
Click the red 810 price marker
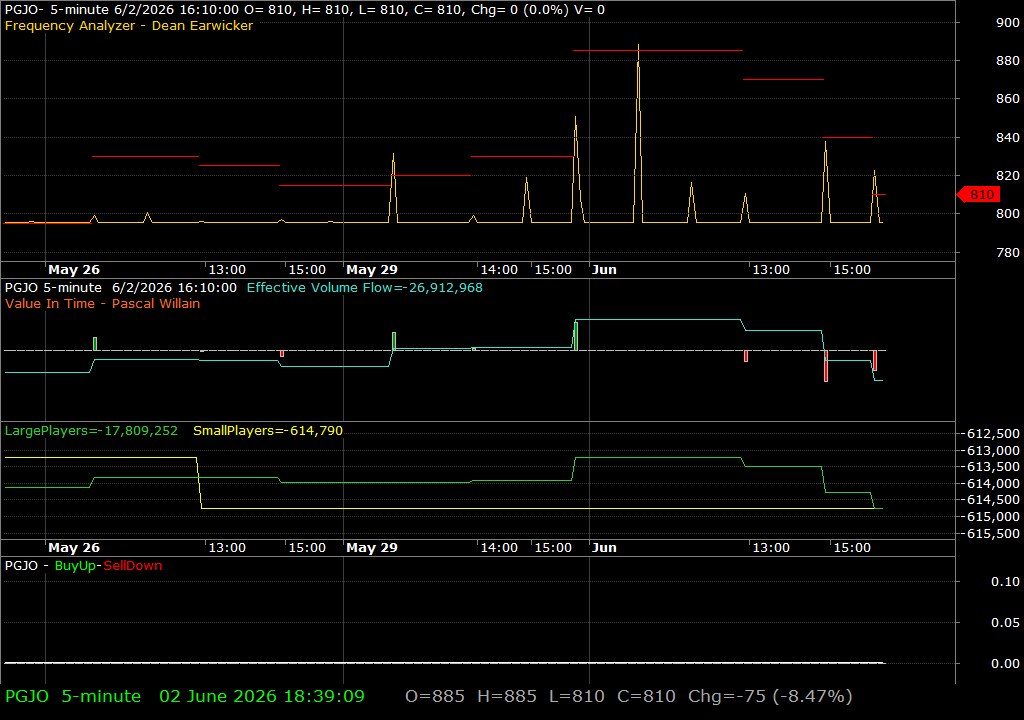pos(978,195)
